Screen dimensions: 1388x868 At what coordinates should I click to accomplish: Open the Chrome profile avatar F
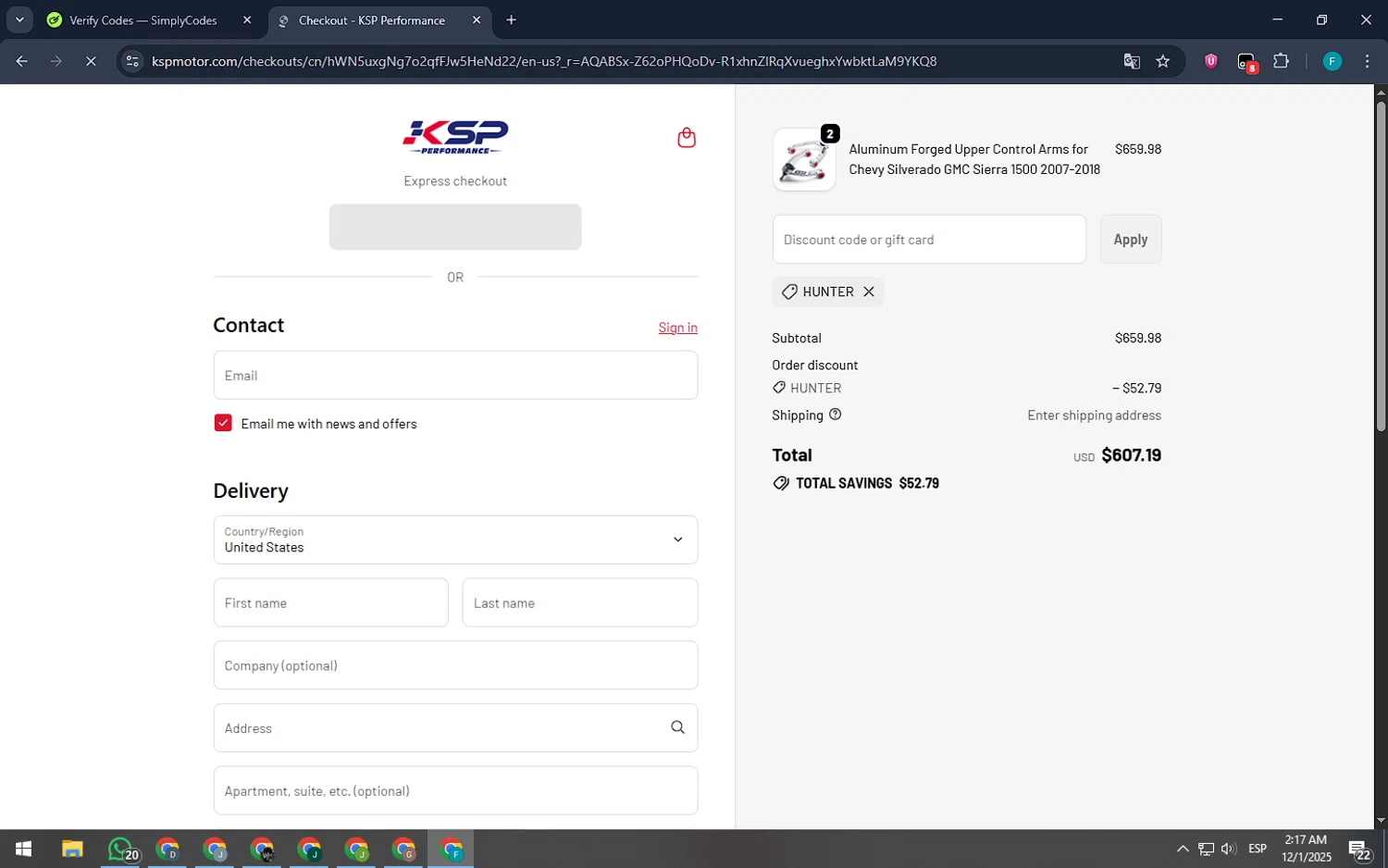click(x=1332, y=61)
